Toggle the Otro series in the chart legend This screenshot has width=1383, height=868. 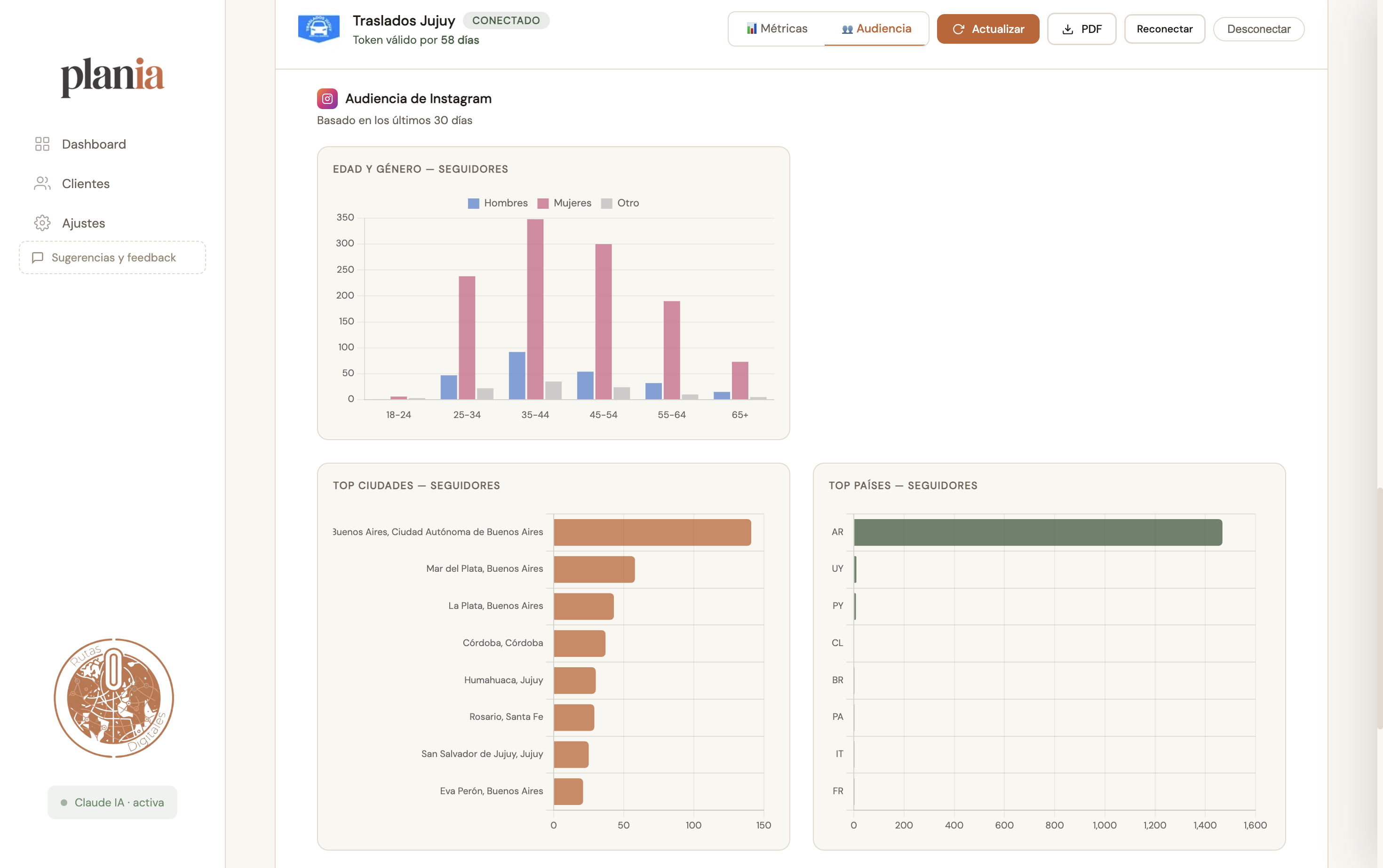[x=621, y=203]
